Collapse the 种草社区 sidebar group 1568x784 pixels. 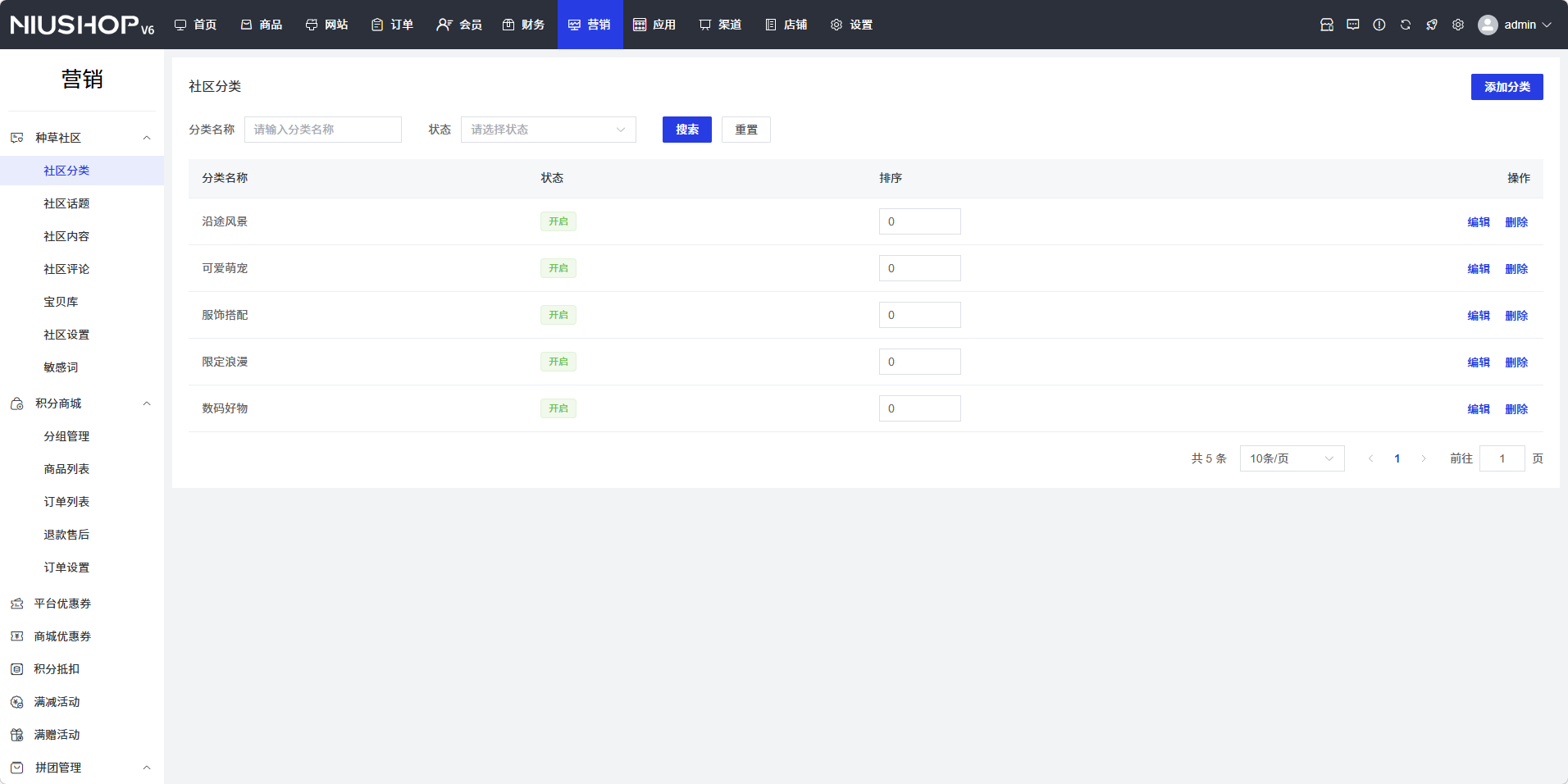click(147, 138)
